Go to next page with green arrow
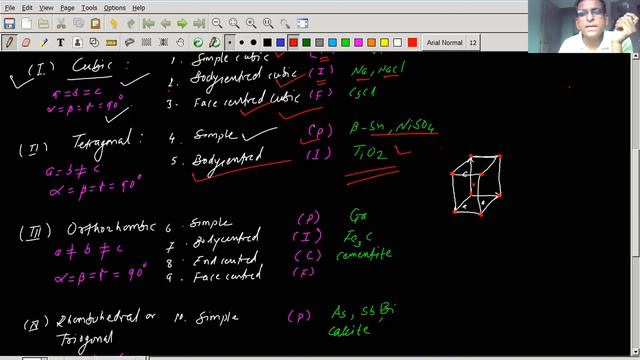The image size is (640, 360). point(182,23)
